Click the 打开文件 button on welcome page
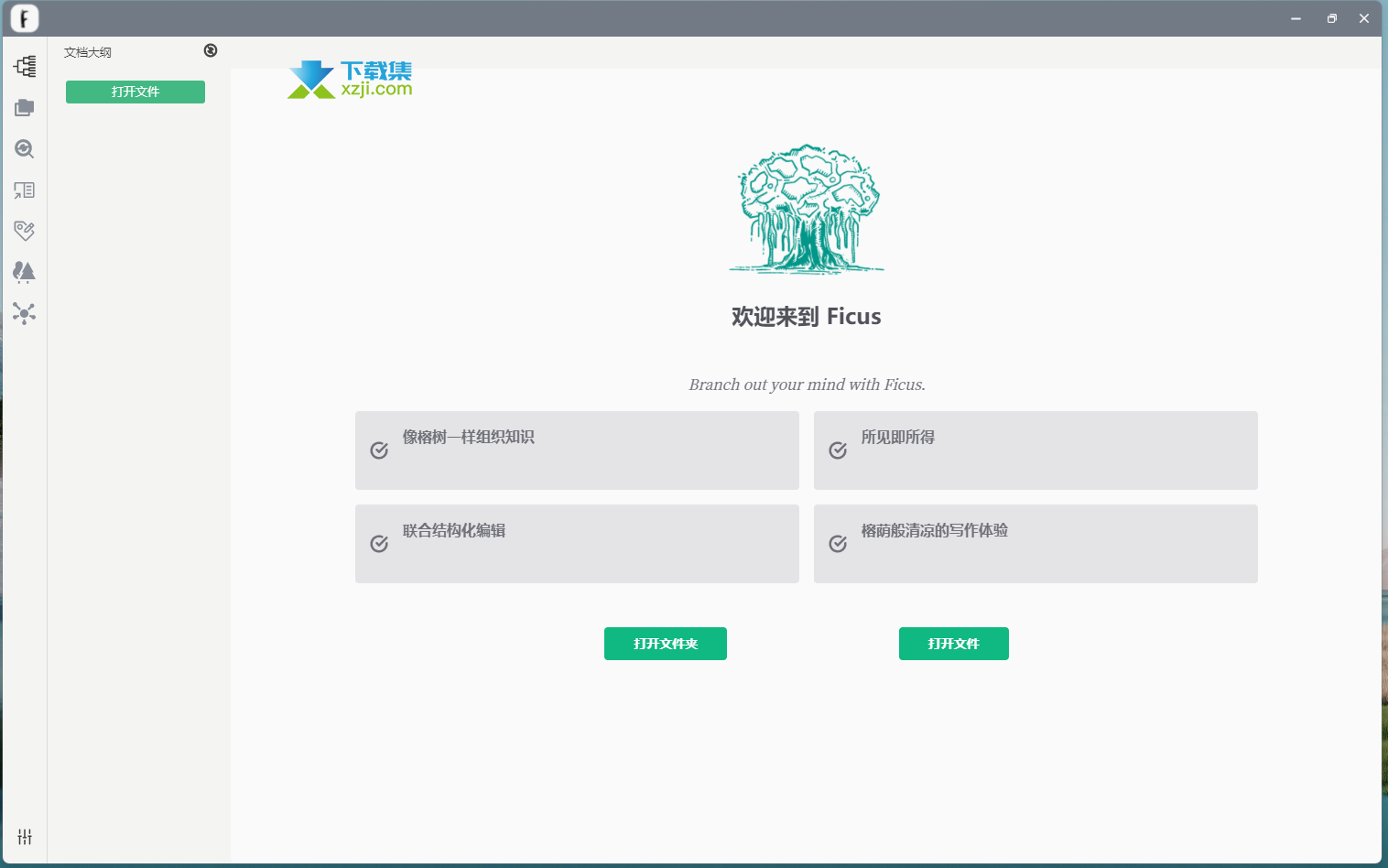1388x868 pixels. tap(954, 644)
